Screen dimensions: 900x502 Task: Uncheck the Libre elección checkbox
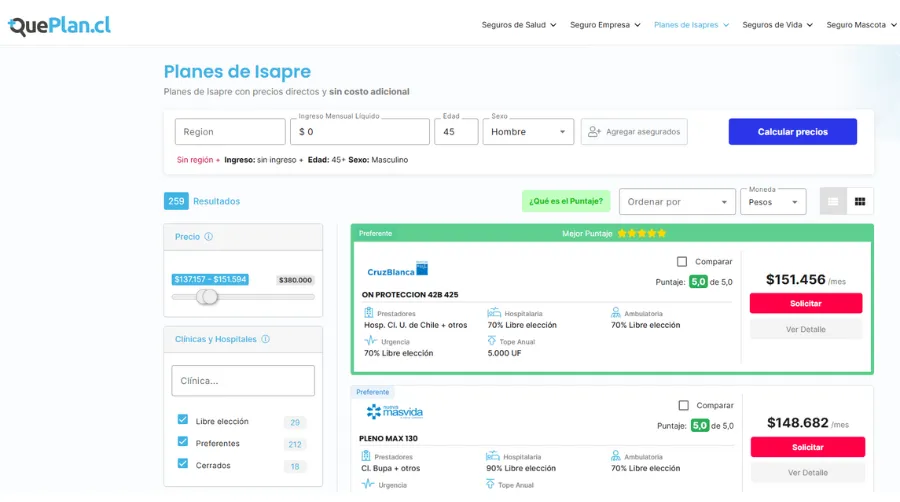click(x=183, y=419)
